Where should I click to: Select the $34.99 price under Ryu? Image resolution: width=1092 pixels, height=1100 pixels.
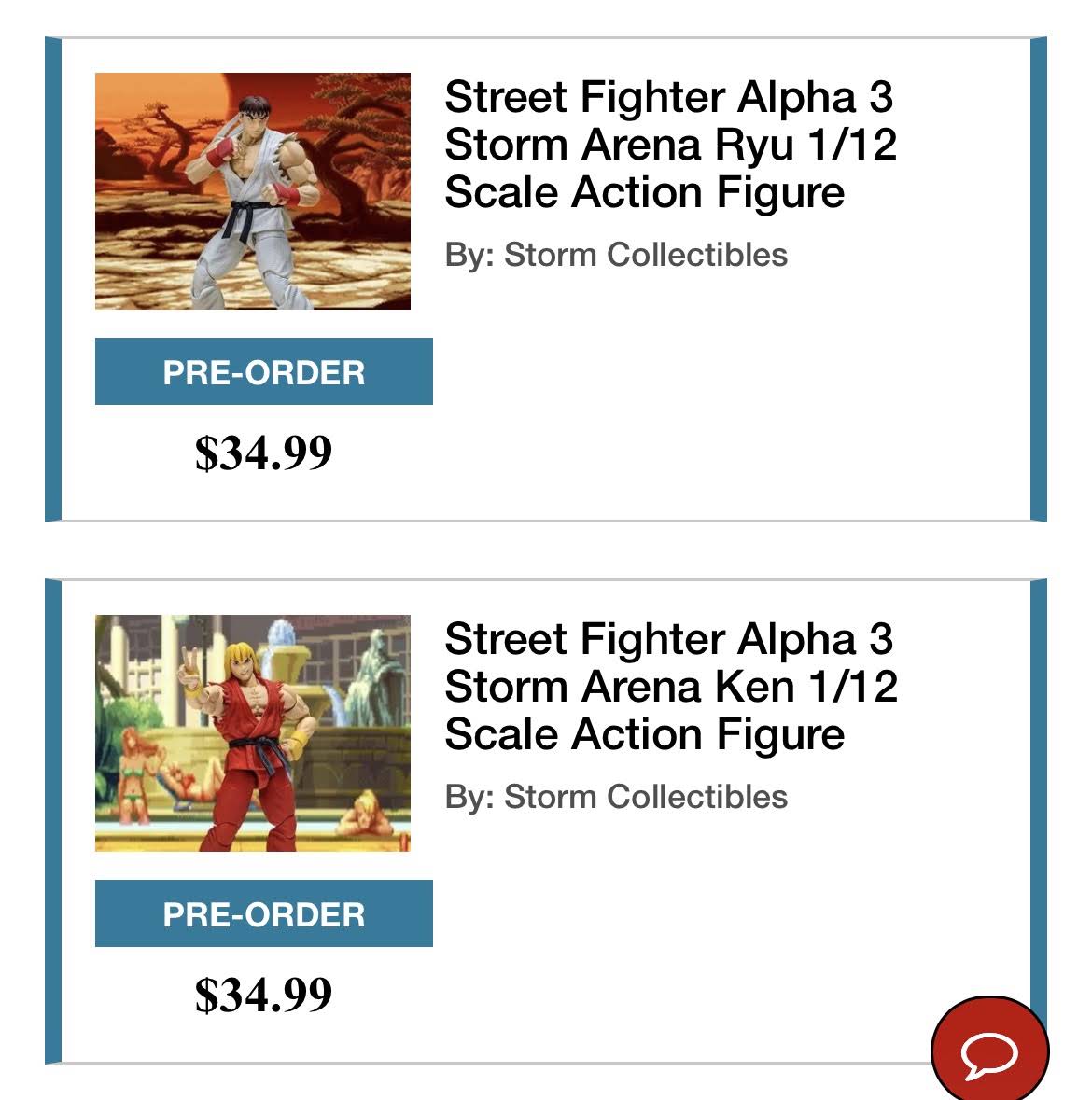(x=263, y=453)
